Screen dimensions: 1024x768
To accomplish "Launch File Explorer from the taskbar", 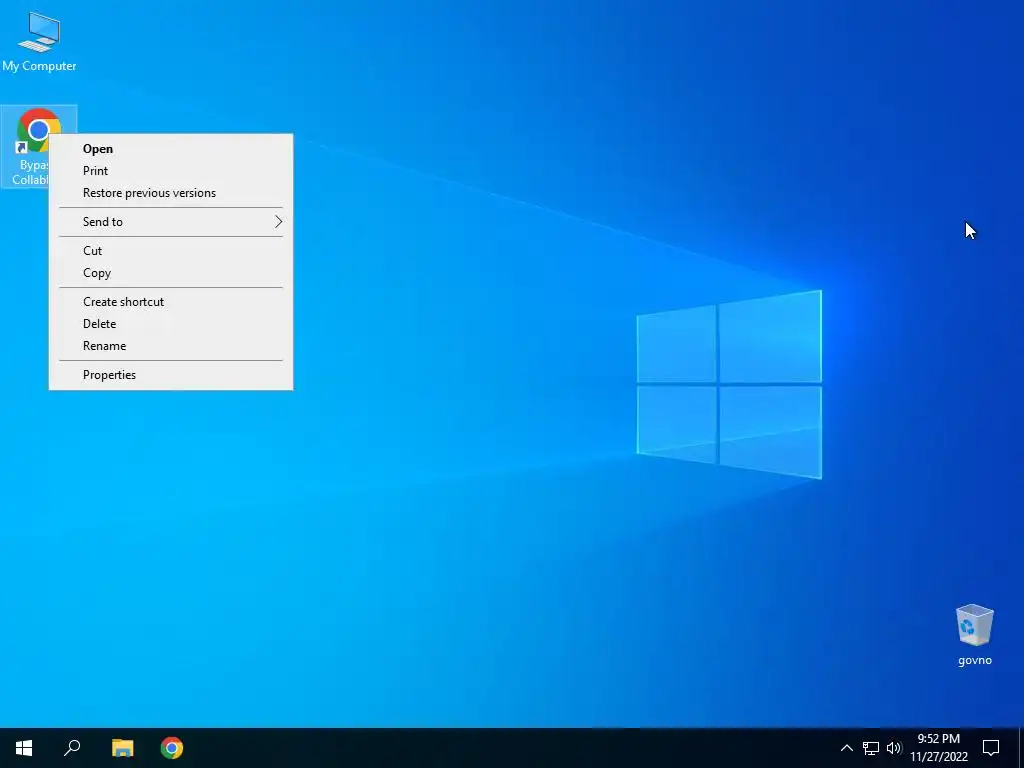I will click(122, 748).
